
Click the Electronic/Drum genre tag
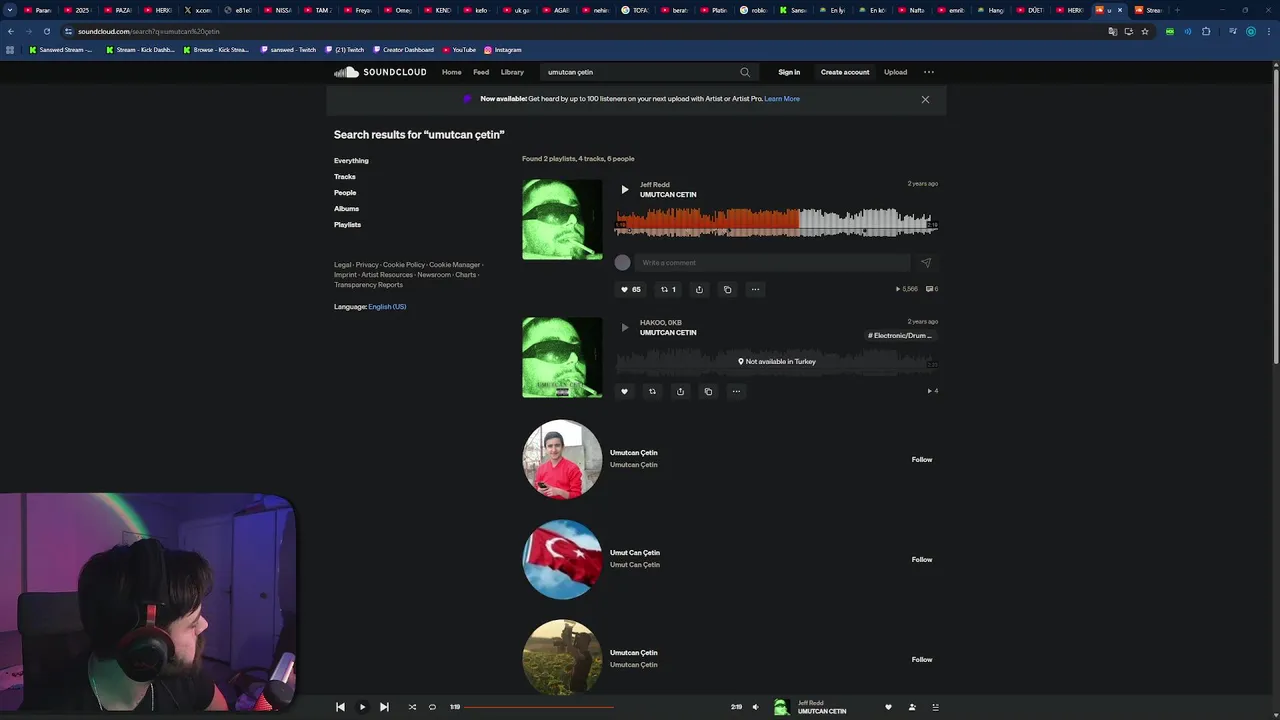click(900, 336)
